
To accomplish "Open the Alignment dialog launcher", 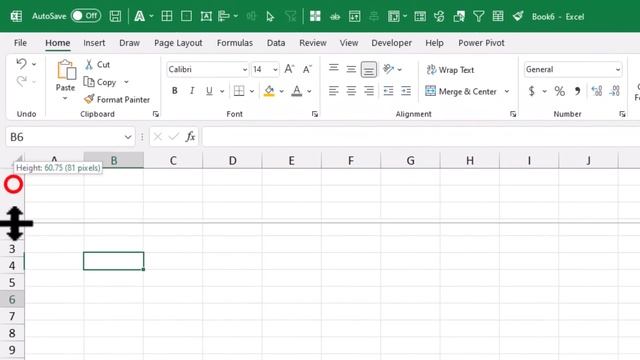I will click(513, 114).
